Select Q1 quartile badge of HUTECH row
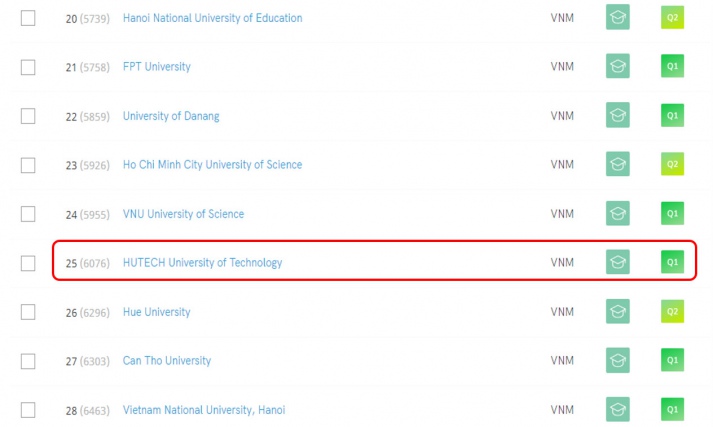713x427 pixels. pyautogui.click(x=672, y=262)
